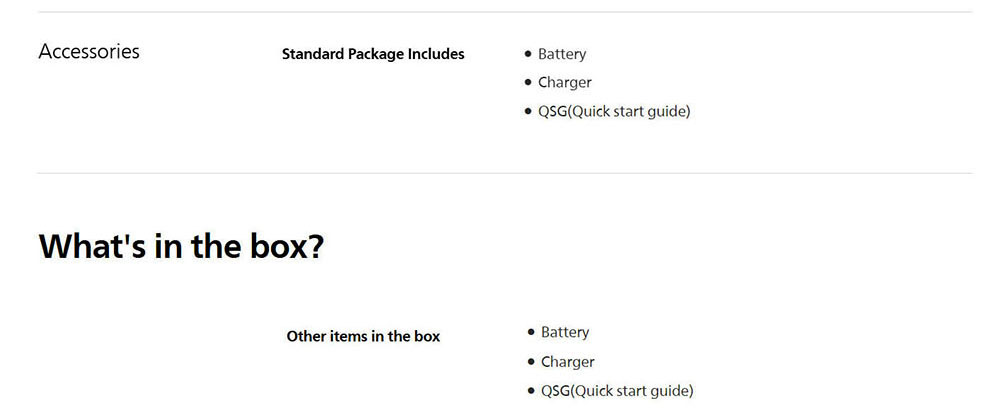Select the Standard Package Includes label
Image resolution: width=995 pixels, height=415 pixels.
click(x=373, y=54)
